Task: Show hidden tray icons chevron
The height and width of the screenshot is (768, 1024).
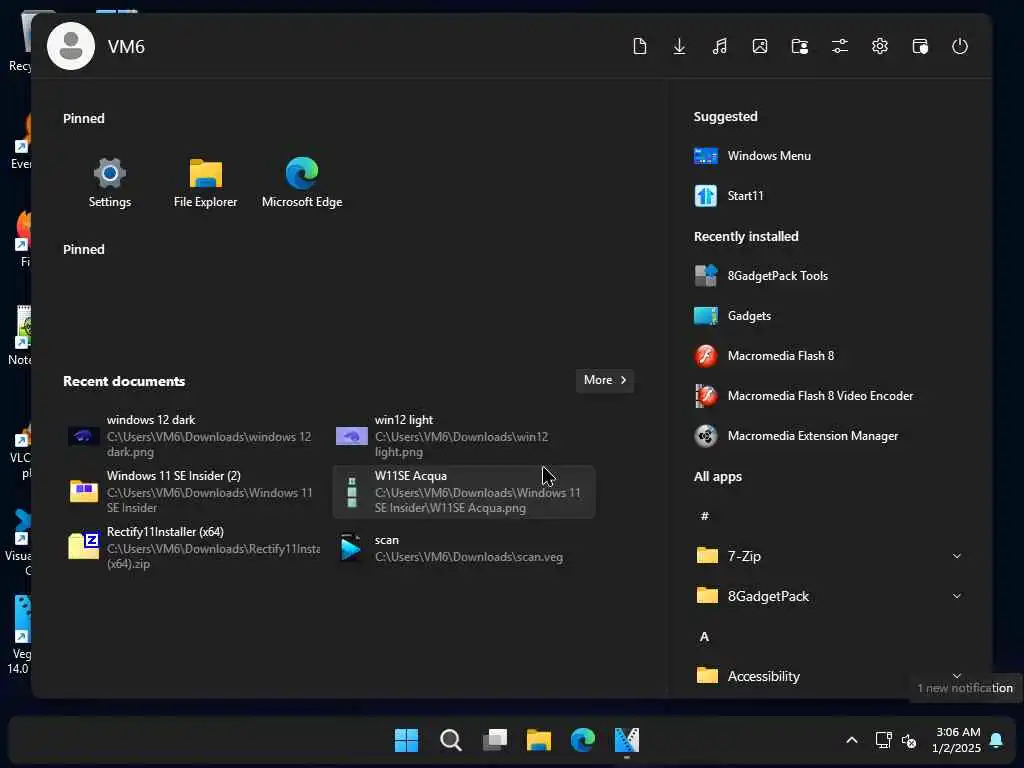Action: click(852, 740)
